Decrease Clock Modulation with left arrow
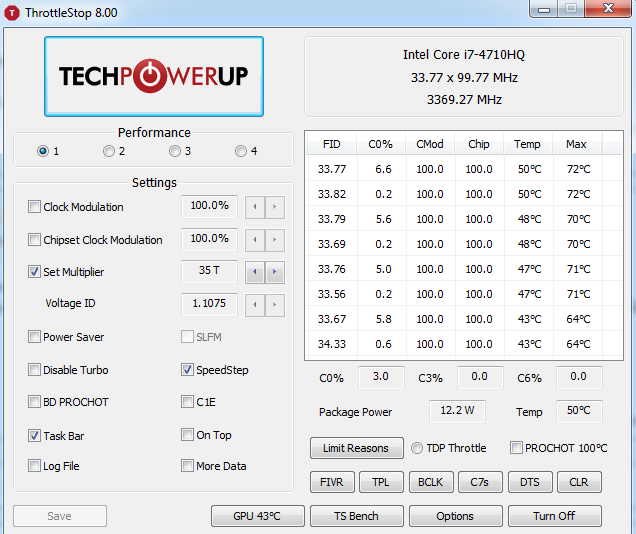This screenshot has height=534, width=636. pyautogui.click(x=255, y=207)
